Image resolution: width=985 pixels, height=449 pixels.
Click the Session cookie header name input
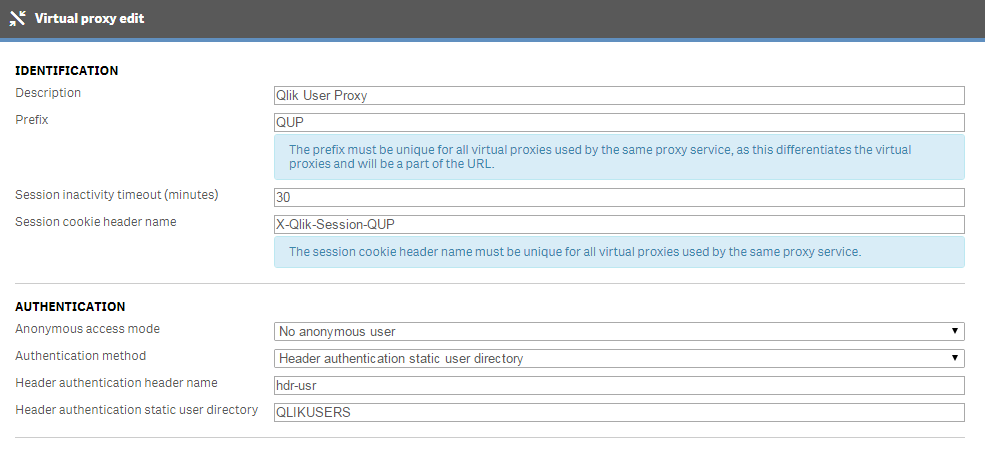tap(618, 225)
